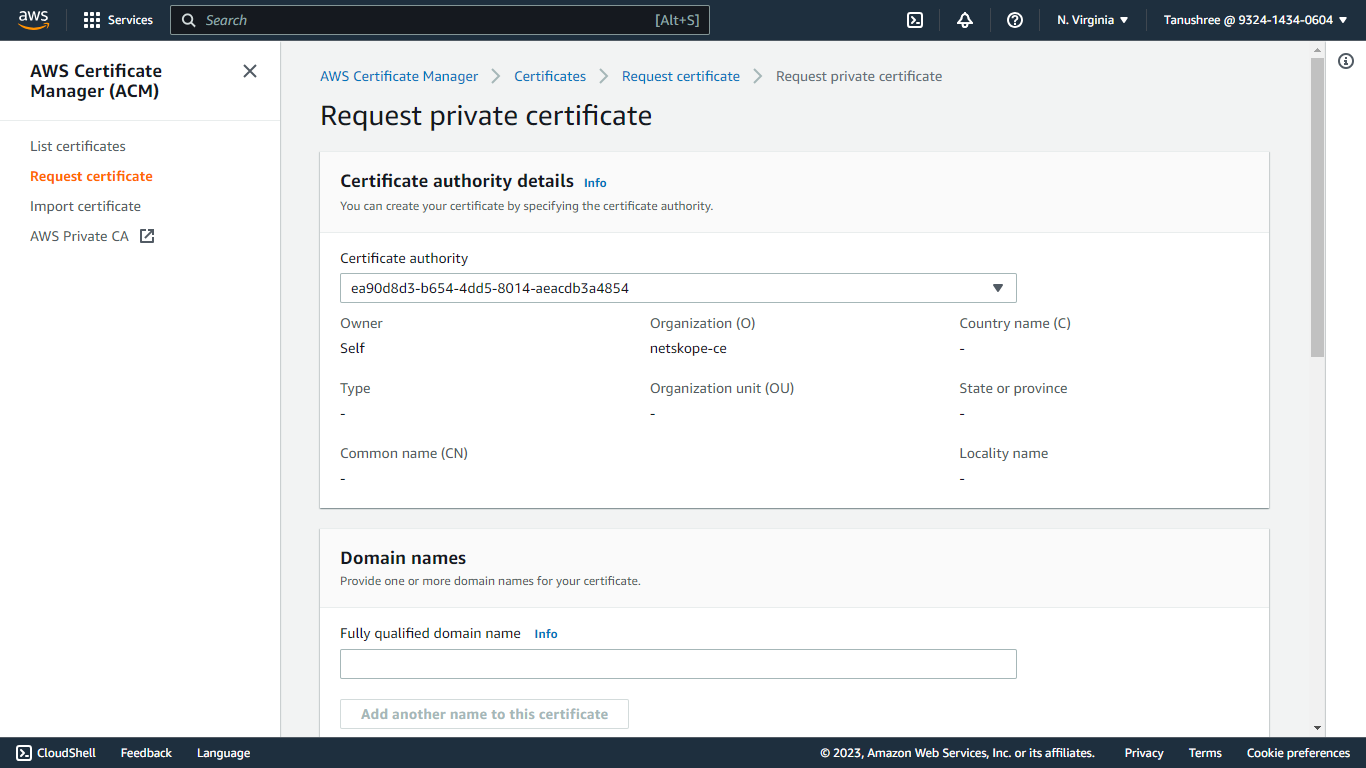Open Info link for Certificate authority details

pos(595,183)
